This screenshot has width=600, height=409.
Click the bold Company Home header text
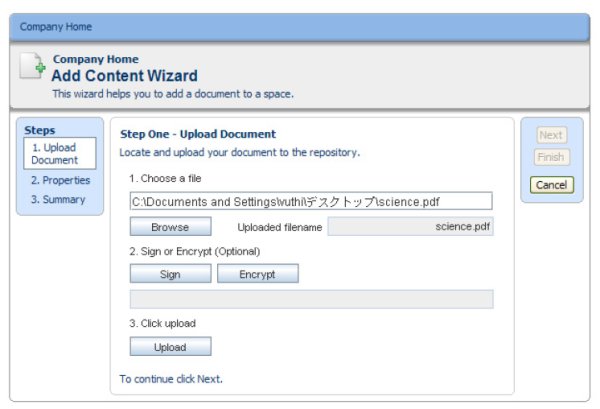point(96,59)
